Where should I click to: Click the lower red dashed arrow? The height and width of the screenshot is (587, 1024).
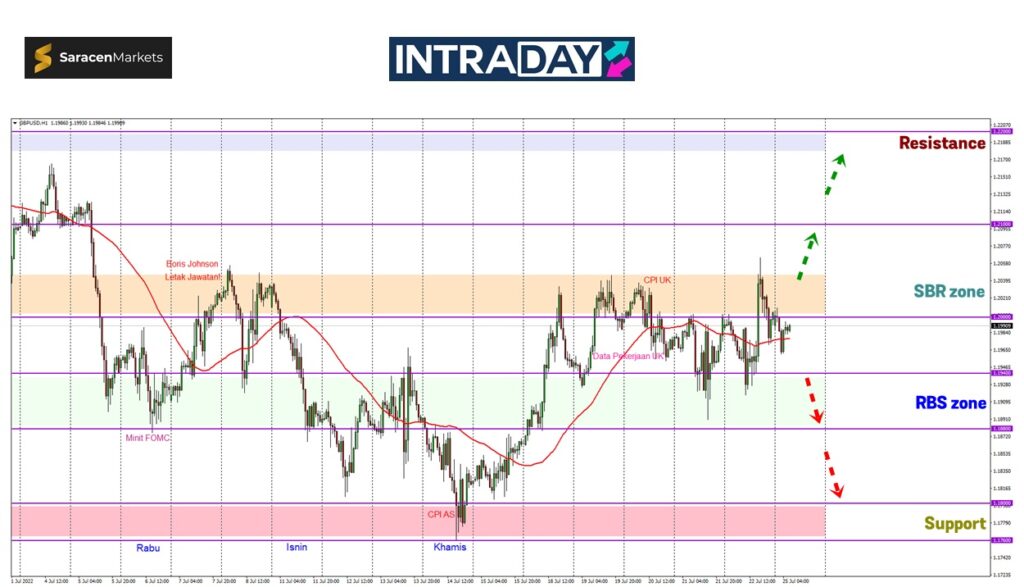click(833, 474)
